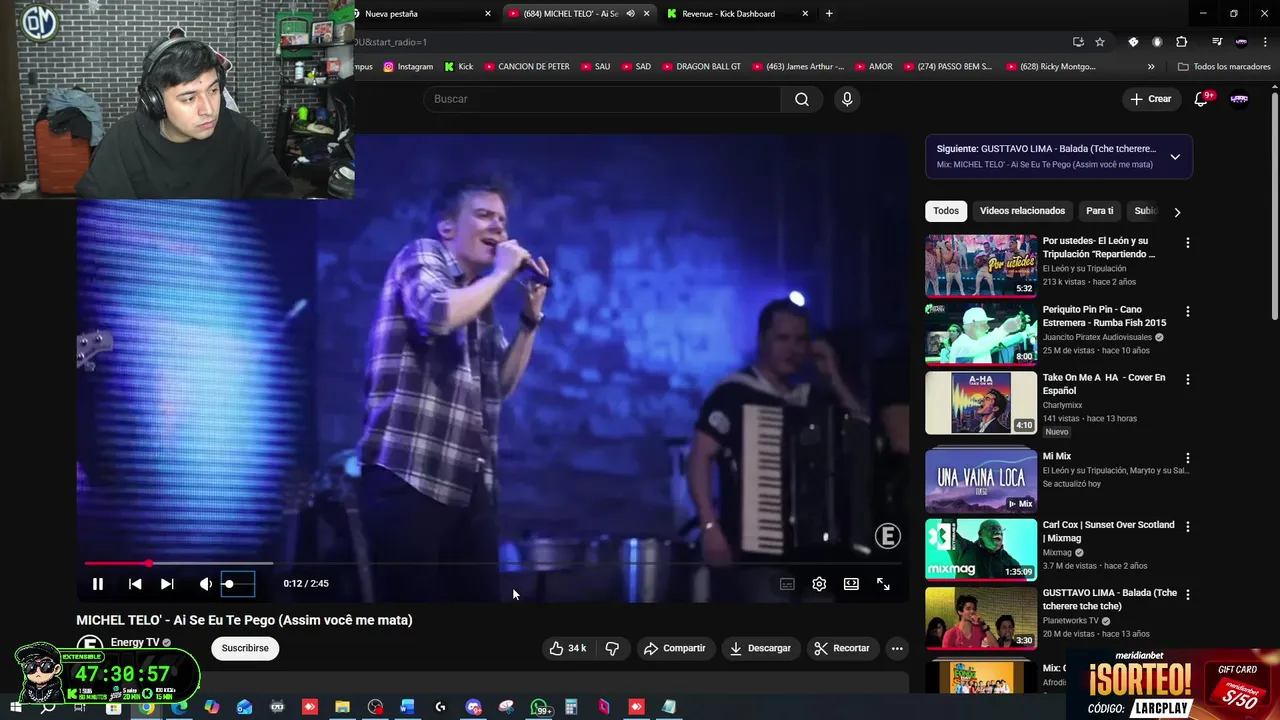Open options menu for Mi Mix

tap(1188, 459)
